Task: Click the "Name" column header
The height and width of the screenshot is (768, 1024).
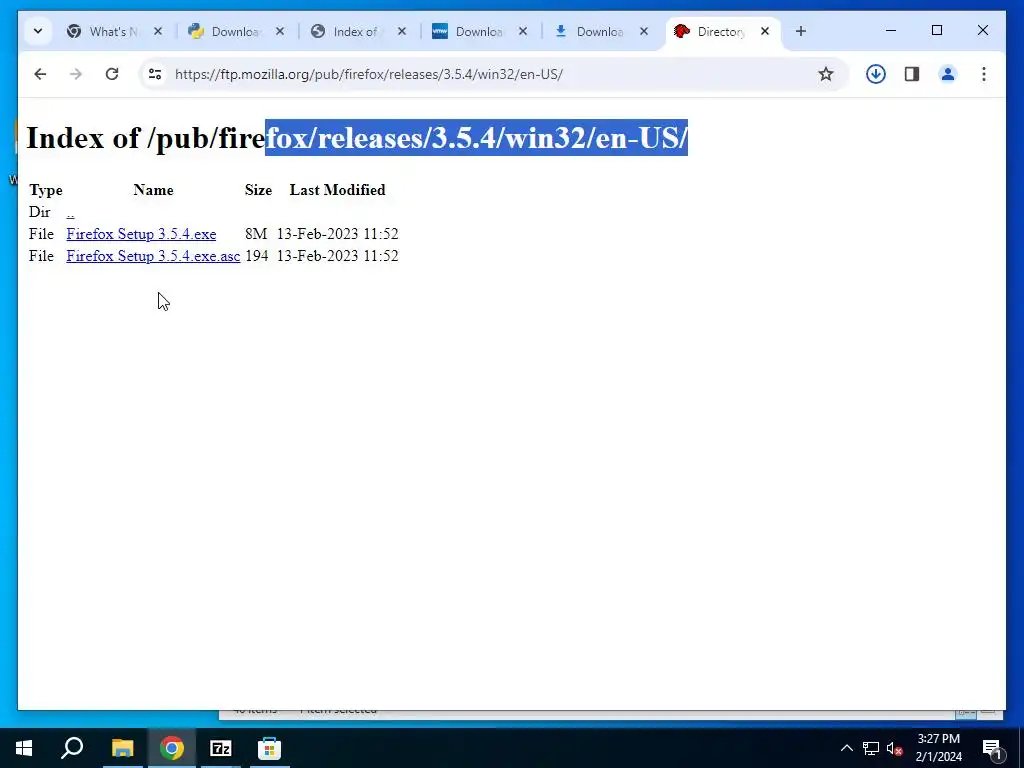Action: tap(153, 190)
